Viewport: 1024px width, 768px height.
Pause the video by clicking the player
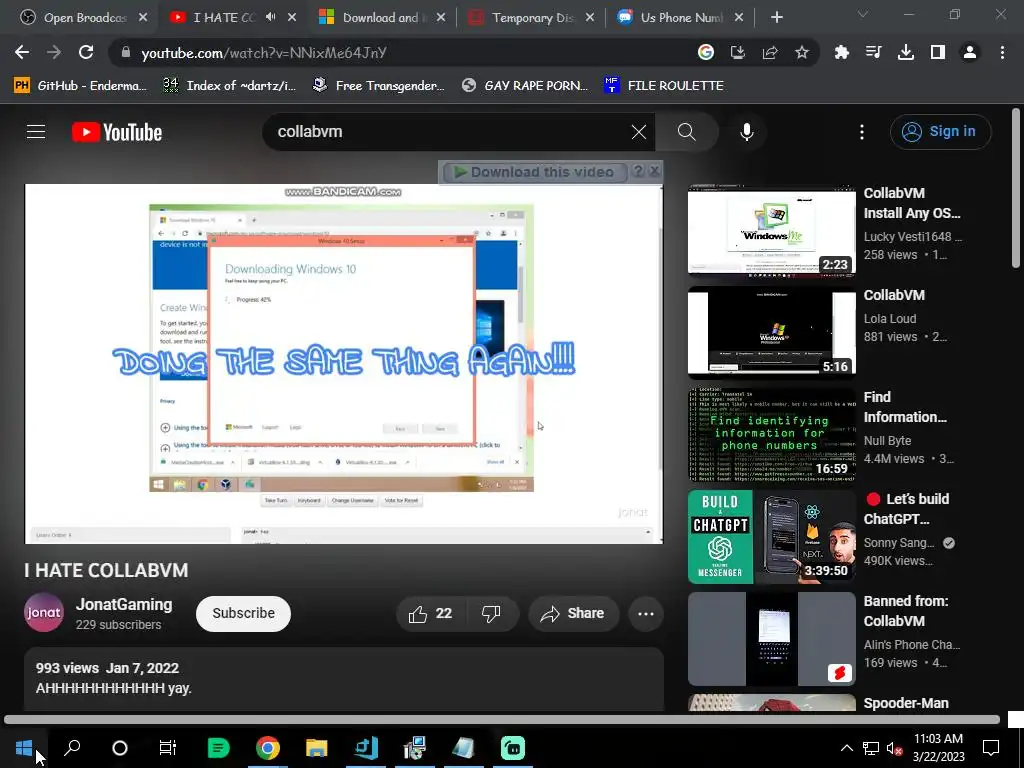coord(344,364)
